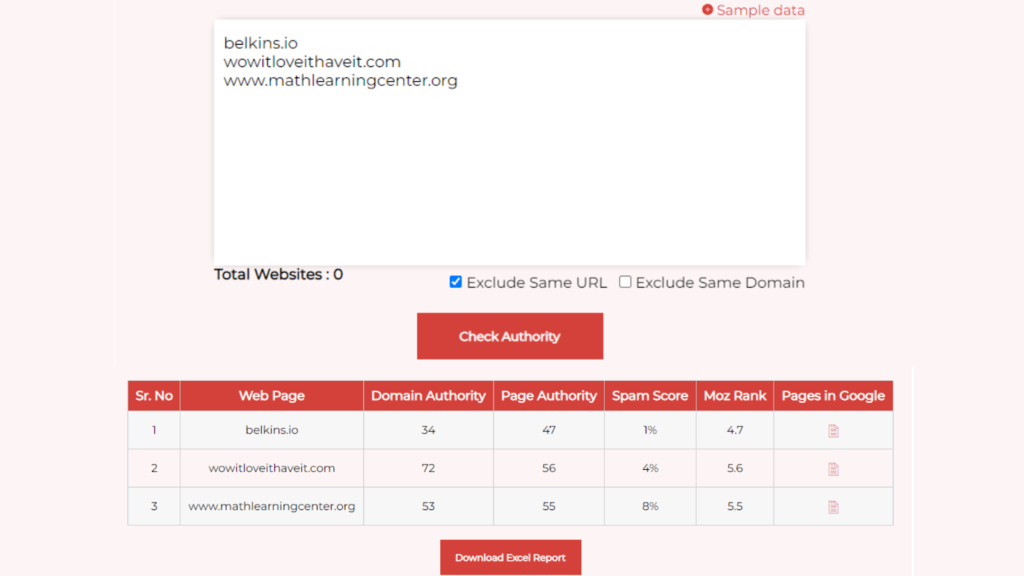Click wowitloveithaveit.com line in text area

(312, 62)
